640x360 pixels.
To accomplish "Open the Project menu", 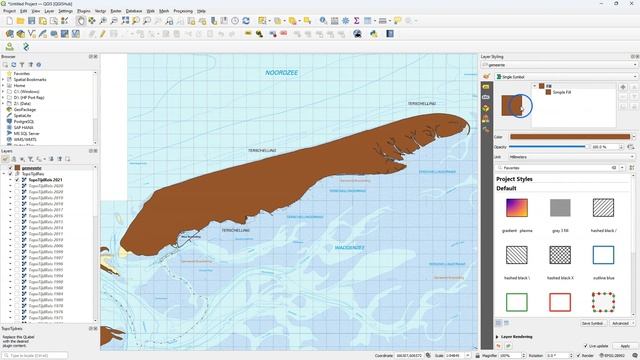I will coord(9,11).
